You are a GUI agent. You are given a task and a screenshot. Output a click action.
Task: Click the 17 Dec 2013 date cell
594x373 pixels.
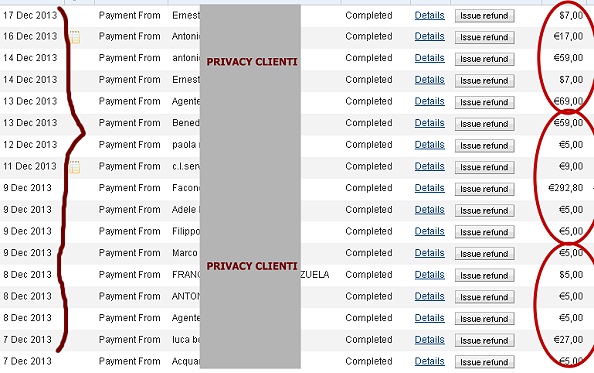pos(30,16)
